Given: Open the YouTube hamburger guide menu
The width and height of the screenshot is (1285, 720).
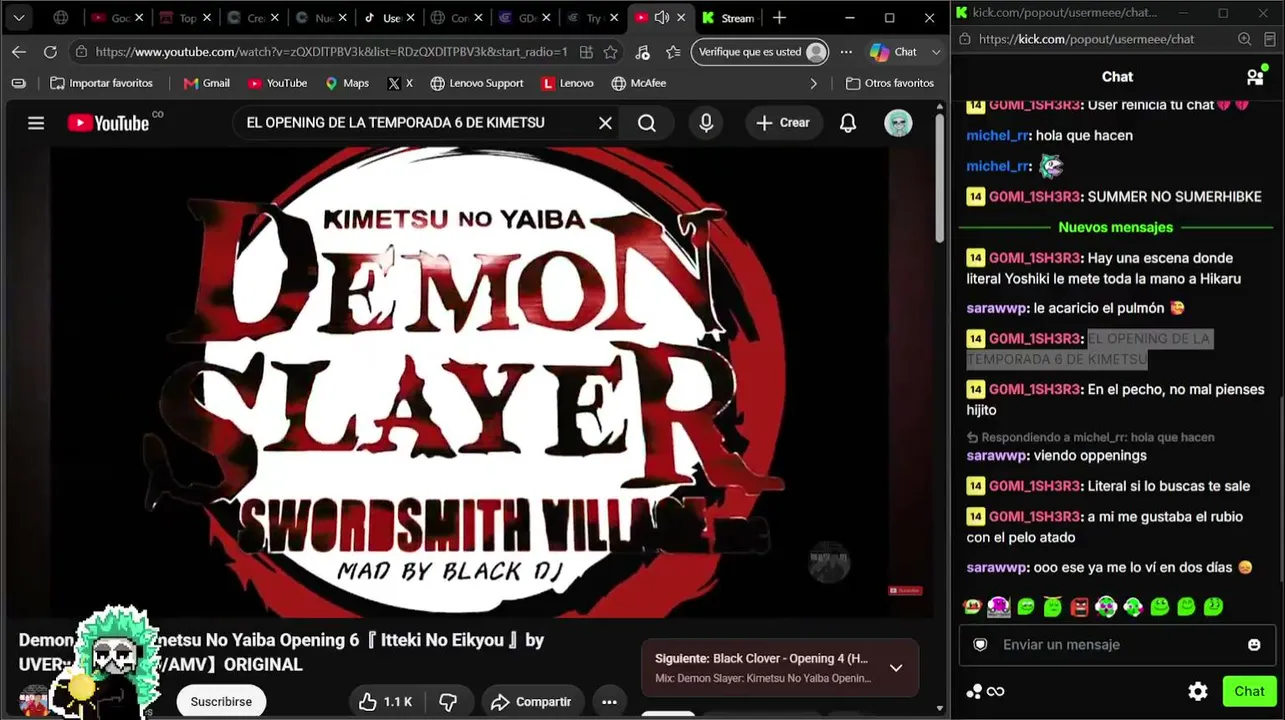Looking at the screenshot, I should pos(36,123).
